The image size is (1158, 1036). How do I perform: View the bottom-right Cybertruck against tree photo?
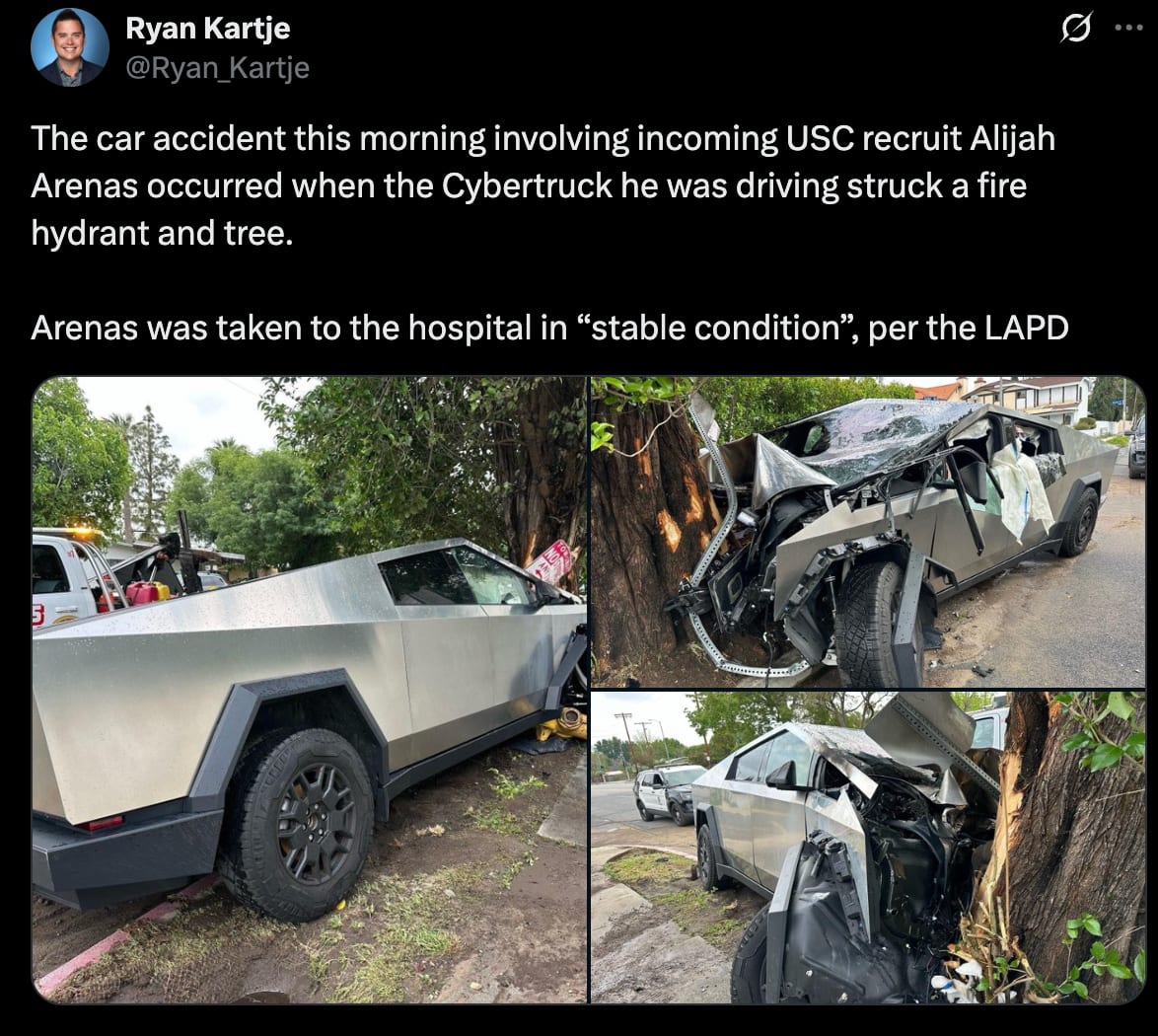click(x=868, y=848)
